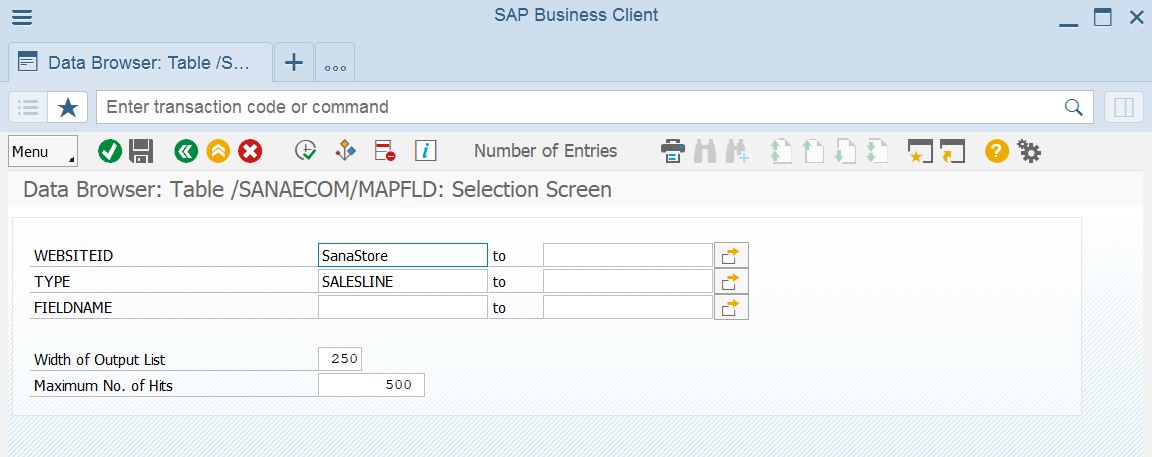This screenshot has height=457, width=1152.
Task: Toggle the side panel icon
Action: [1124, 107]
